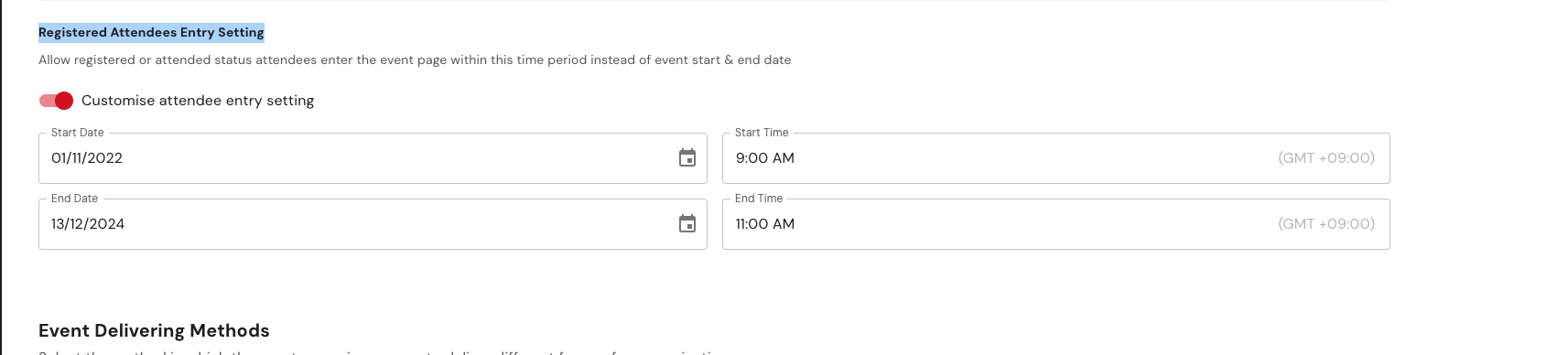Click the 'End Date' field label
Image resolution: width=1568 pixels, height=355 pixels.
point(74,199)
